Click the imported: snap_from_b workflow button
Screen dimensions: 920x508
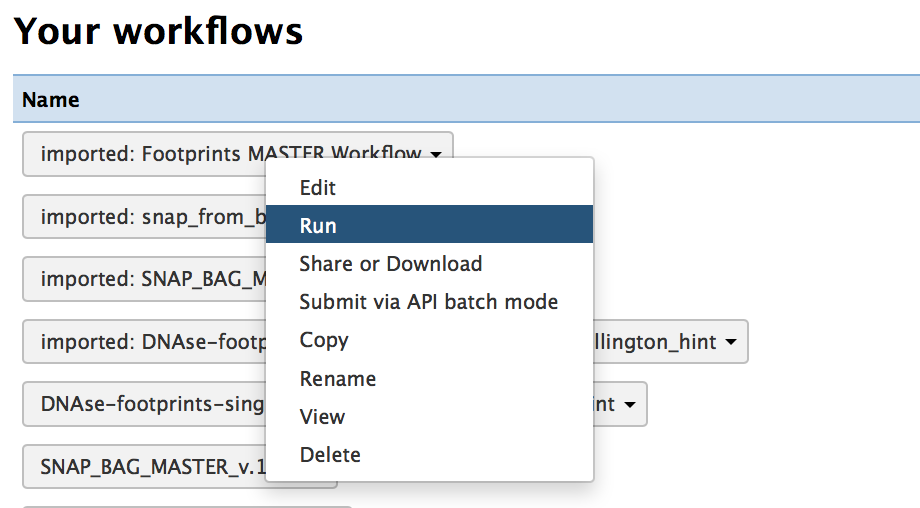pos(144,217)
